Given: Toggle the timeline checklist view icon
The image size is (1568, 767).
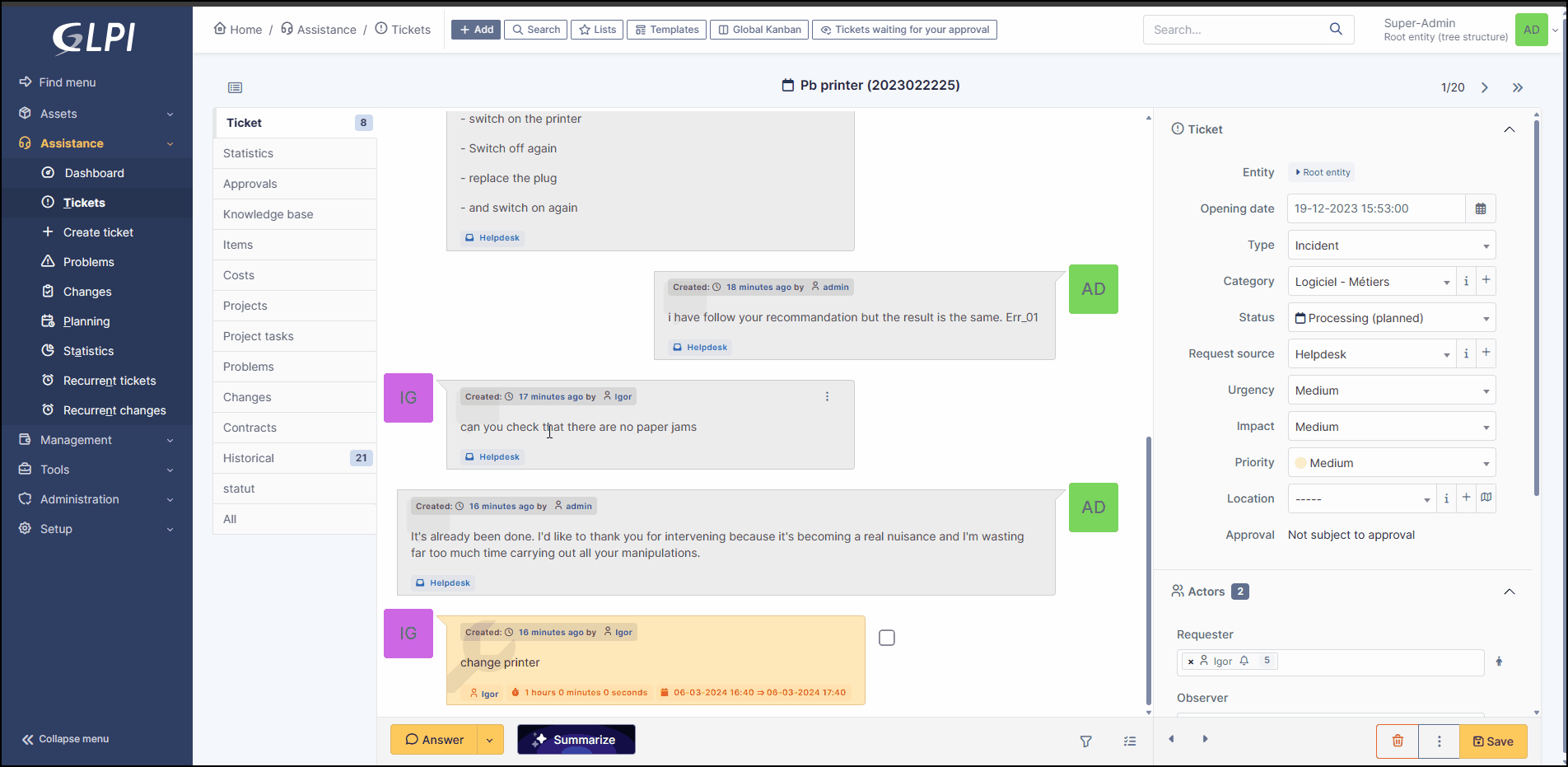Looking at the screenshot, I should 1129,741.
